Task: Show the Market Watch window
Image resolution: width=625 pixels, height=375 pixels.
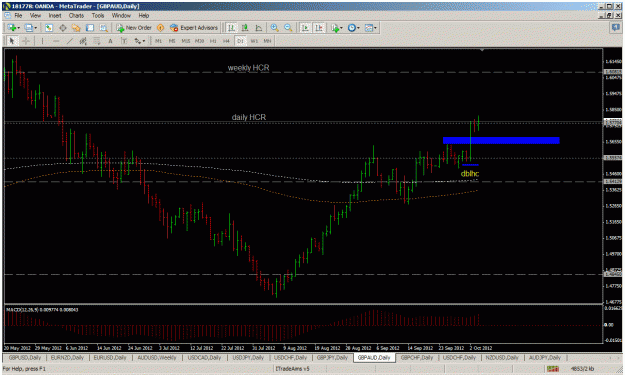Action: click(x=49, y=27)
